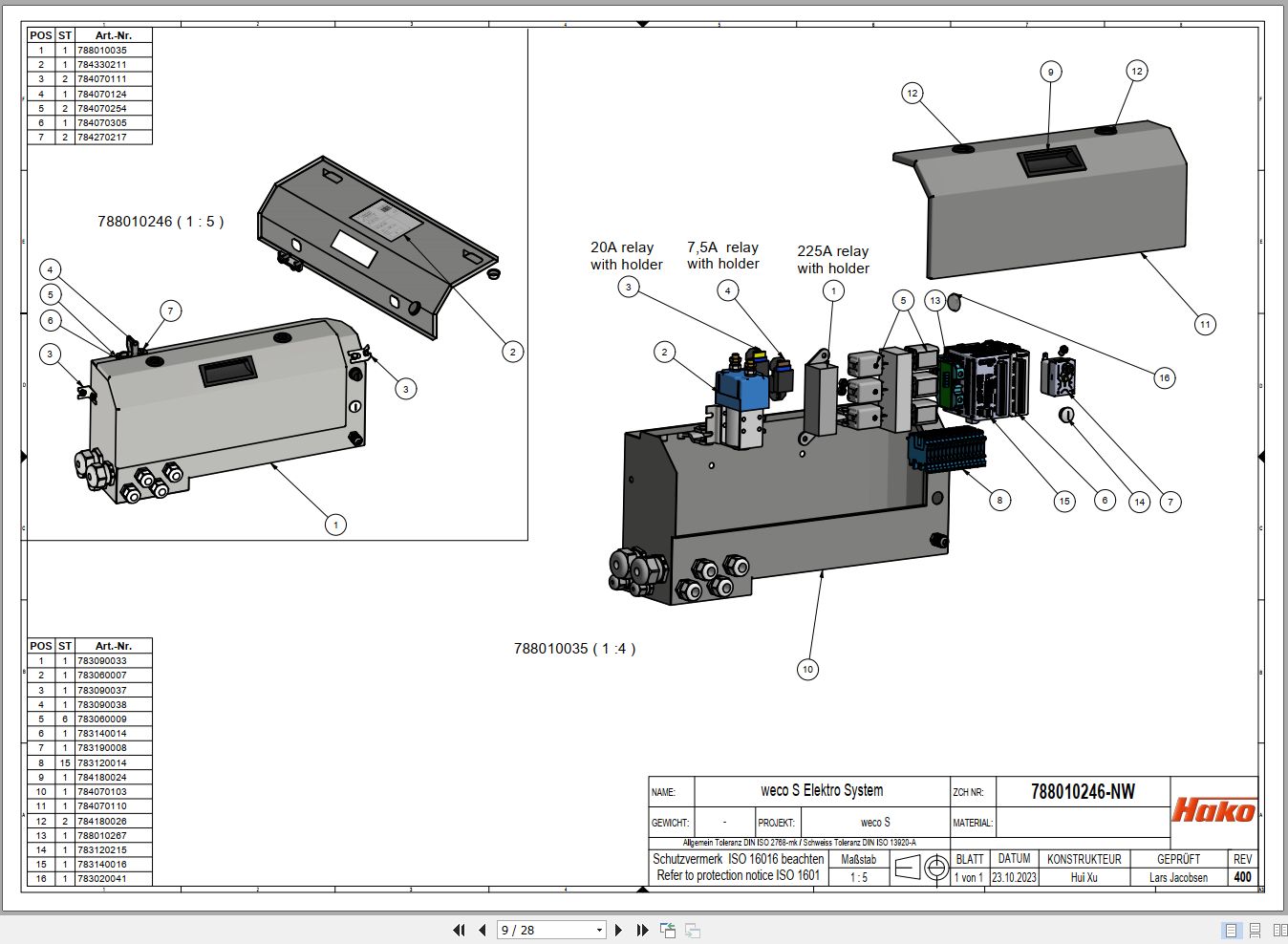Click checker name Lars Jacobsen

[x=1178, y=877]
